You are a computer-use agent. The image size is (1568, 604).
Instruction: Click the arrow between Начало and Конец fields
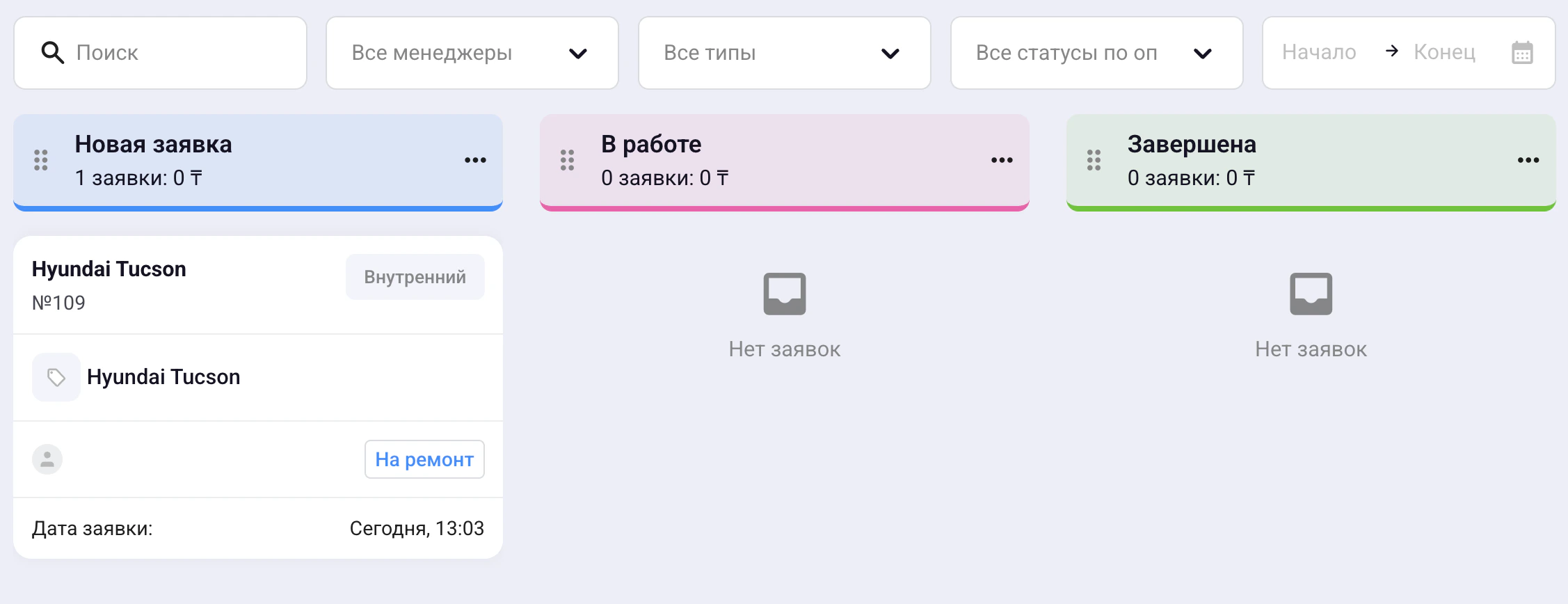[x=1391, y=51]
